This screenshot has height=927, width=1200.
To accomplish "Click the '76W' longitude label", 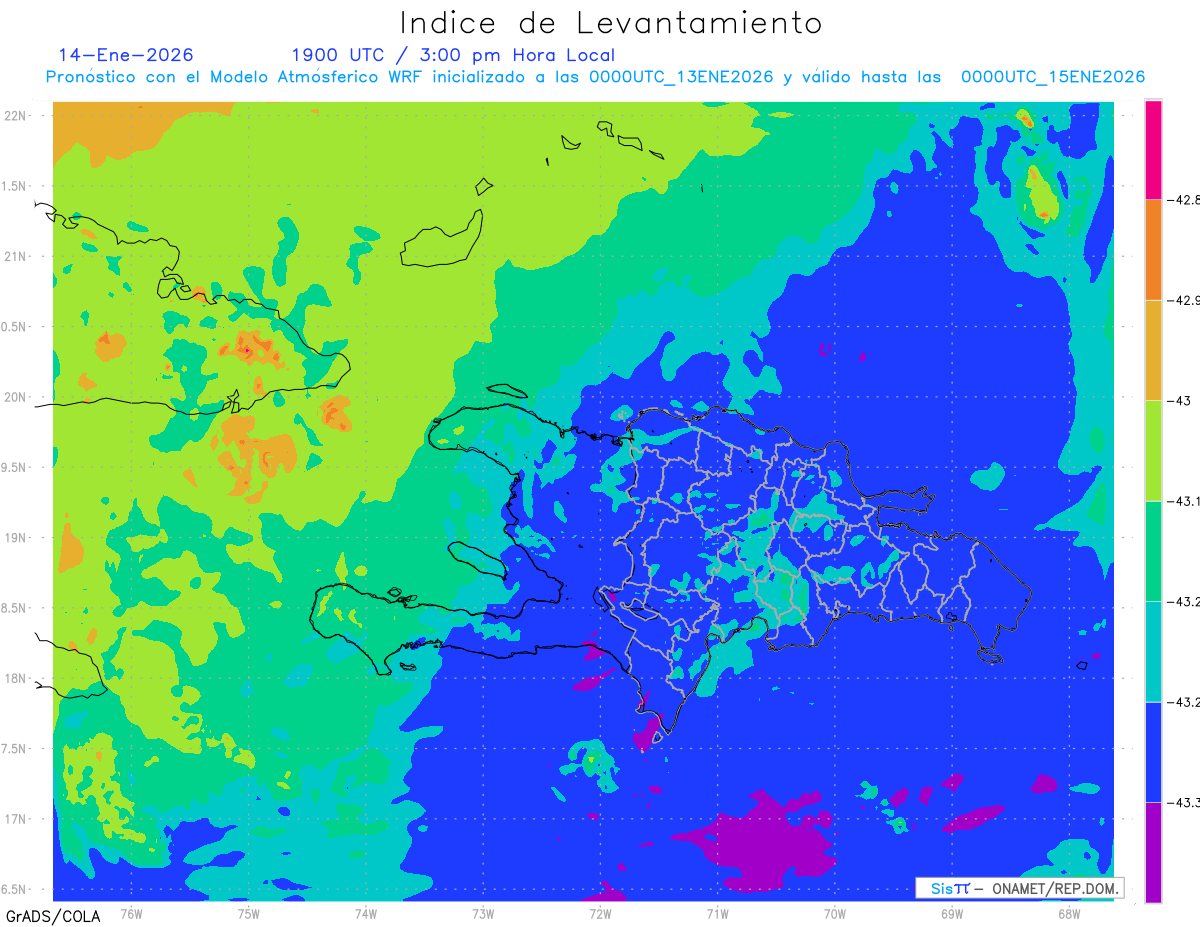I will [x=131, y=913].
